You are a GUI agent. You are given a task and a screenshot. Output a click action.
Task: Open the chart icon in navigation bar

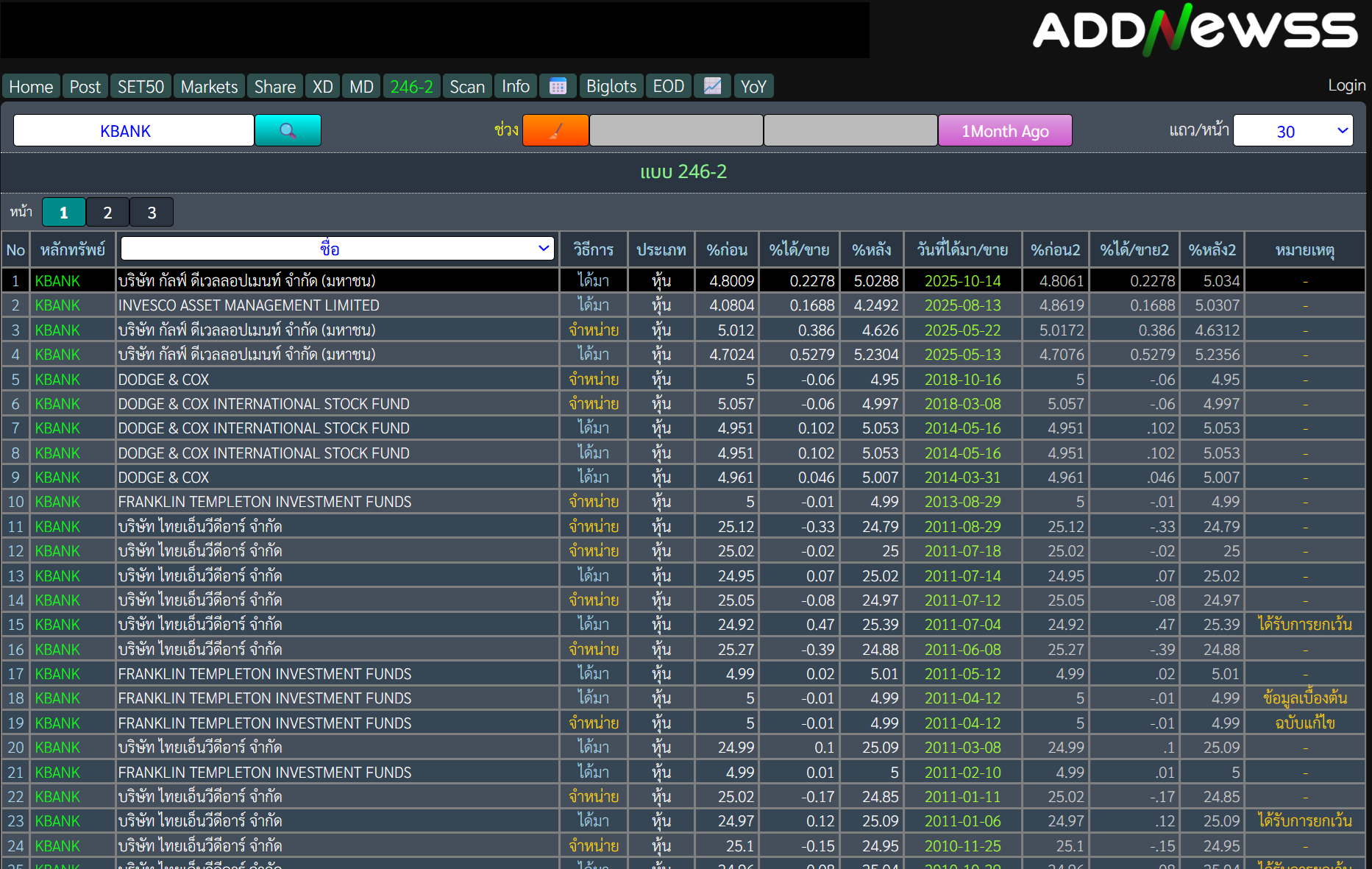[712, 87]
